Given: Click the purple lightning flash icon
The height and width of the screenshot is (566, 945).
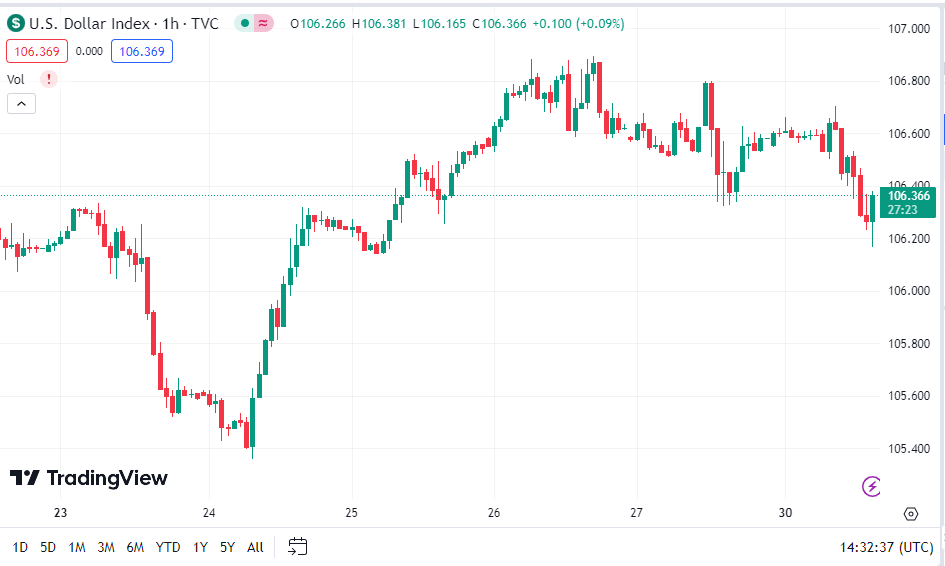Looking at the screenshot, I should click(x=872, y=487).
